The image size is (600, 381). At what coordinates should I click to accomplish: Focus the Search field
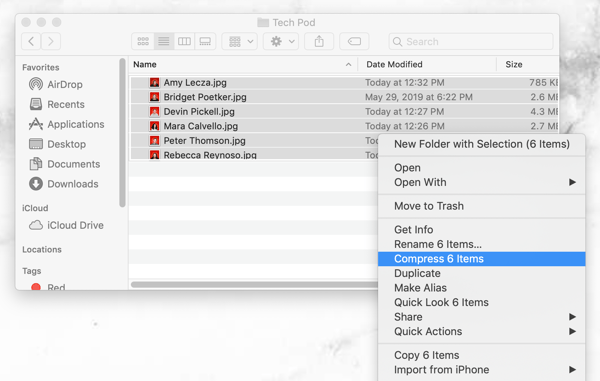pyautogui.click(x=471, y=41)
